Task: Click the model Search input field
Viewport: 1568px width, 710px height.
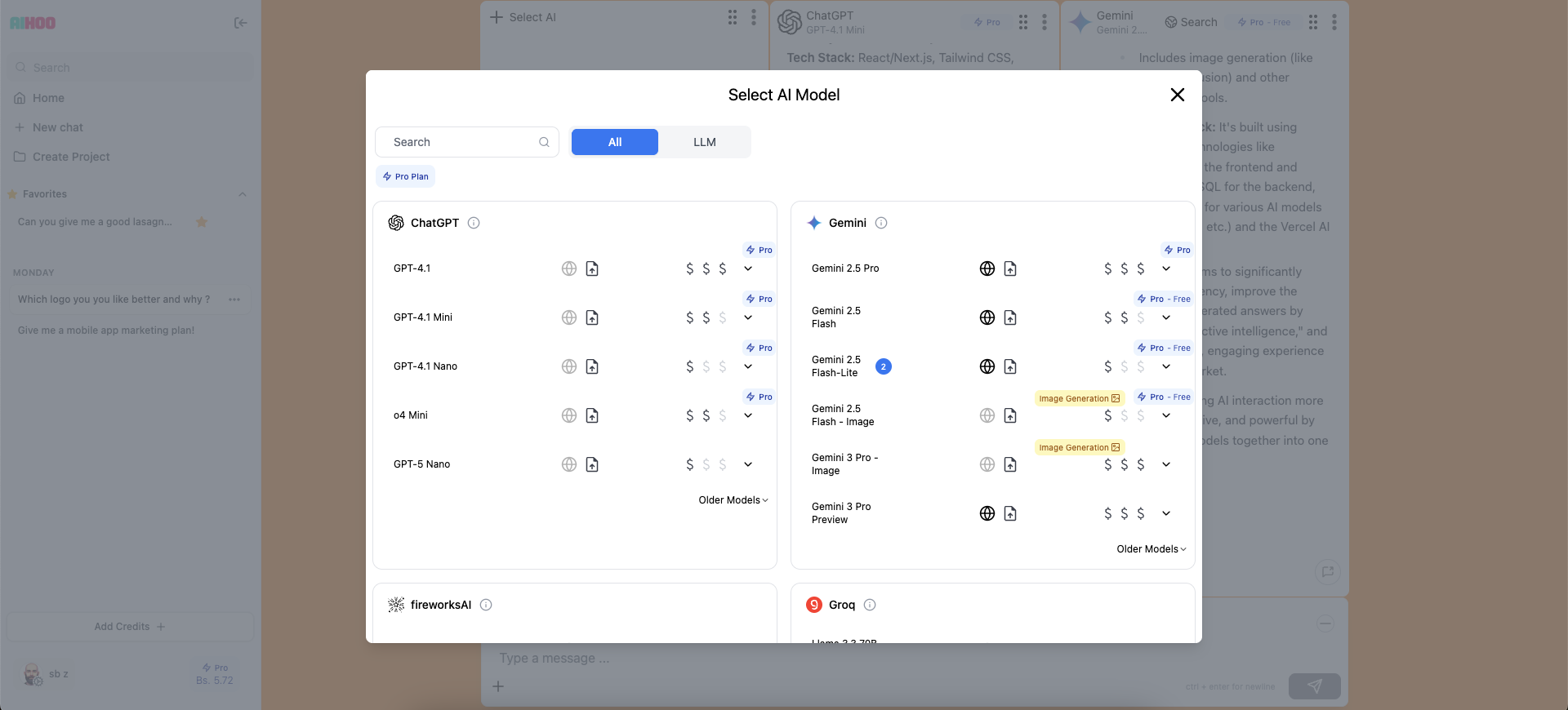Action: click(461, 142)
